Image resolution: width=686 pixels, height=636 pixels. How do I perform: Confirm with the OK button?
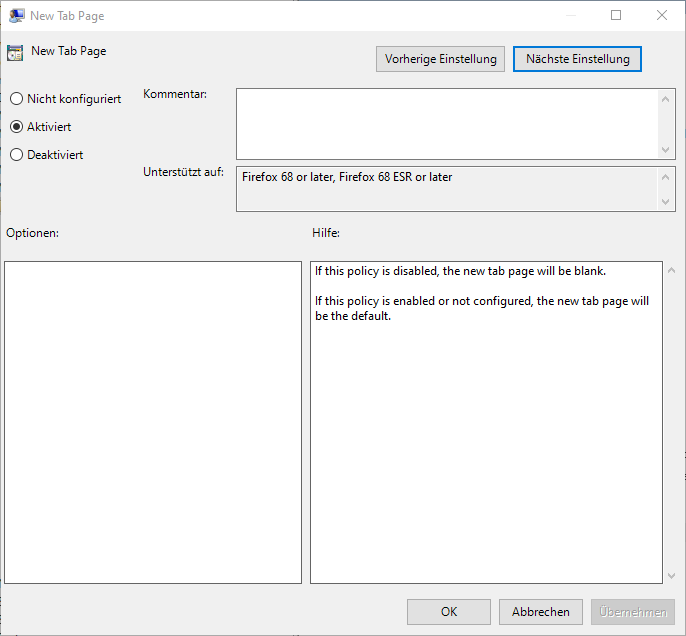point(449,612)
